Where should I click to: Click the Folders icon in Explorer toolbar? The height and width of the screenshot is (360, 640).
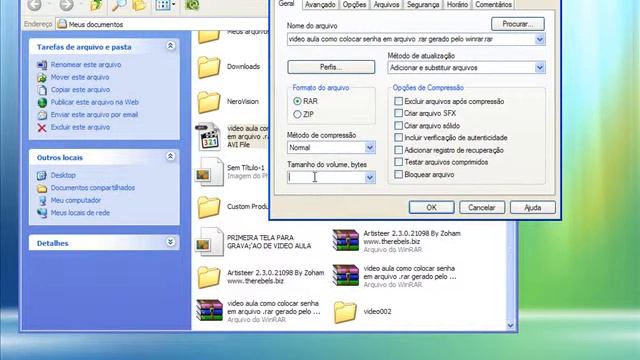(140, 5)
